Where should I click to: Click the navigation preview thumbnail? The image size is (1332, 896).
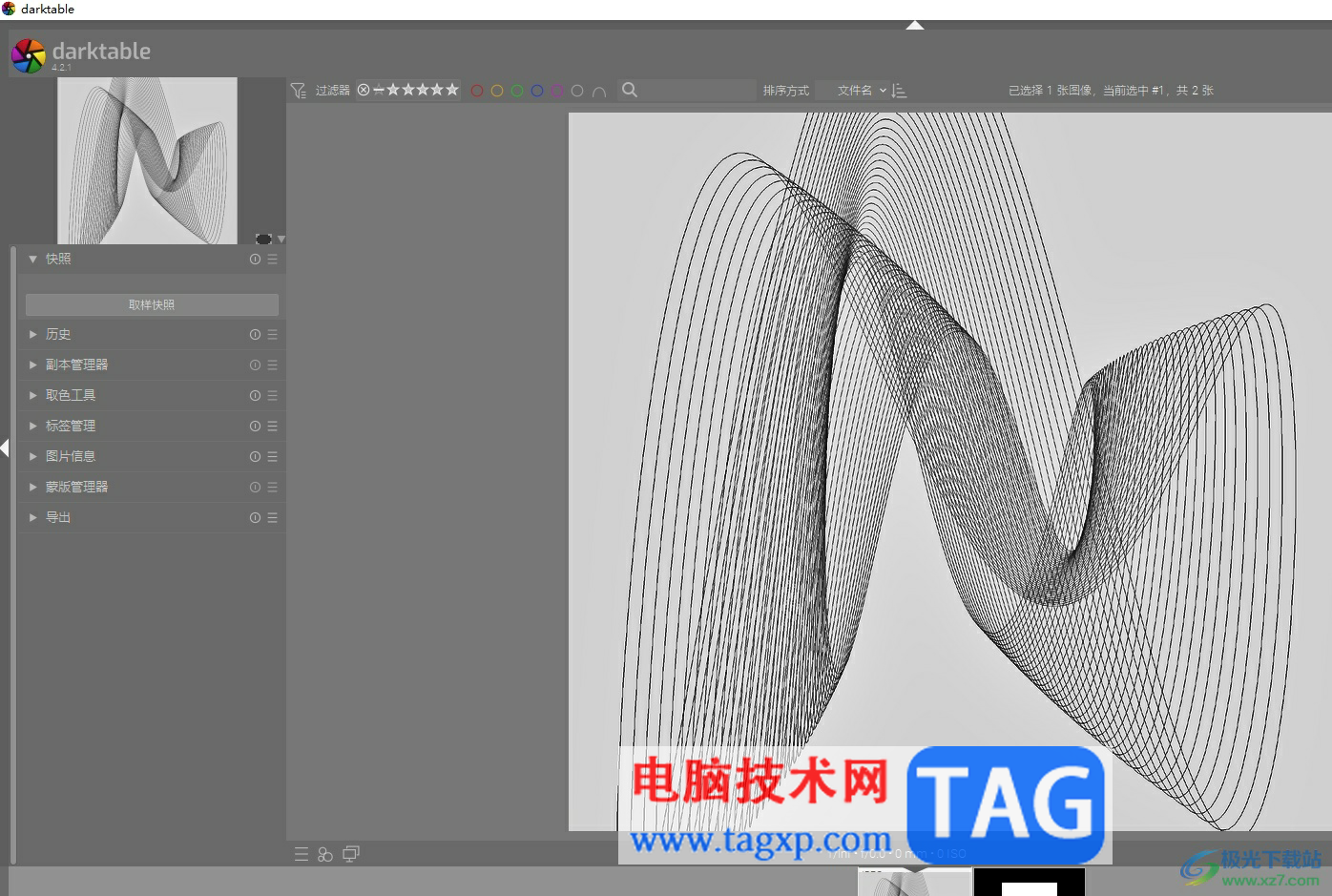pyautogui.click(x=147, y=160)
